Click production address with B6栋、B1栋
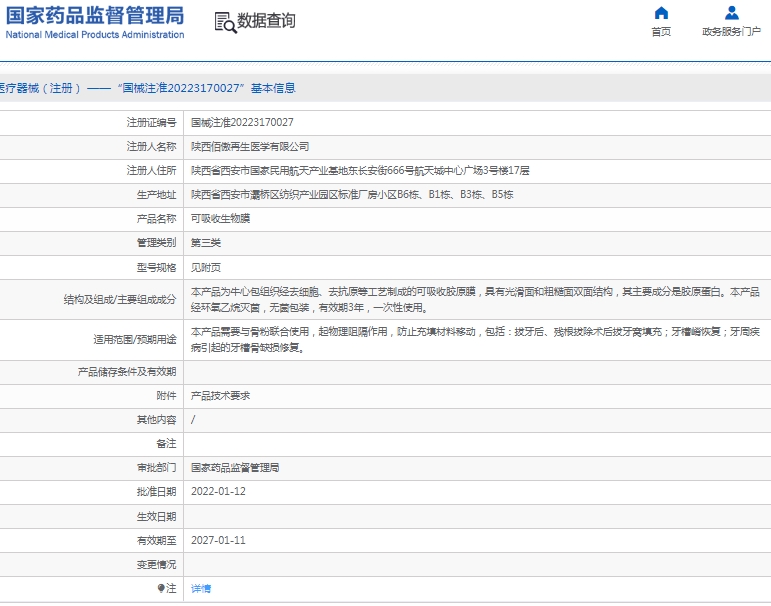Viewport: 771px width, 606px height. tap(352, 195)
